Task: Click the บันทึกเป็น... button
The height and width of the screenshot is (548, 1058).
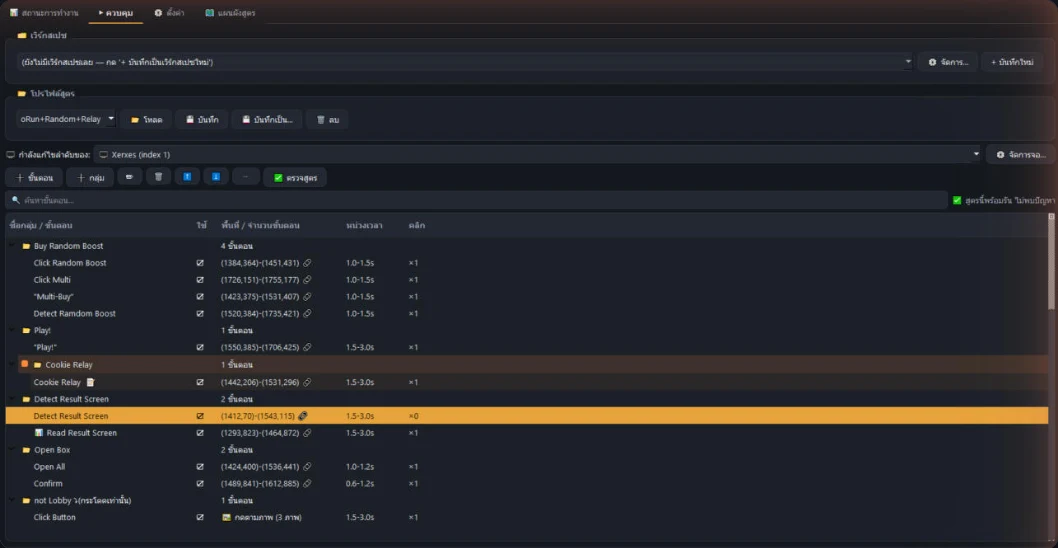Action: pyautogui.click(x=267, y=119)
